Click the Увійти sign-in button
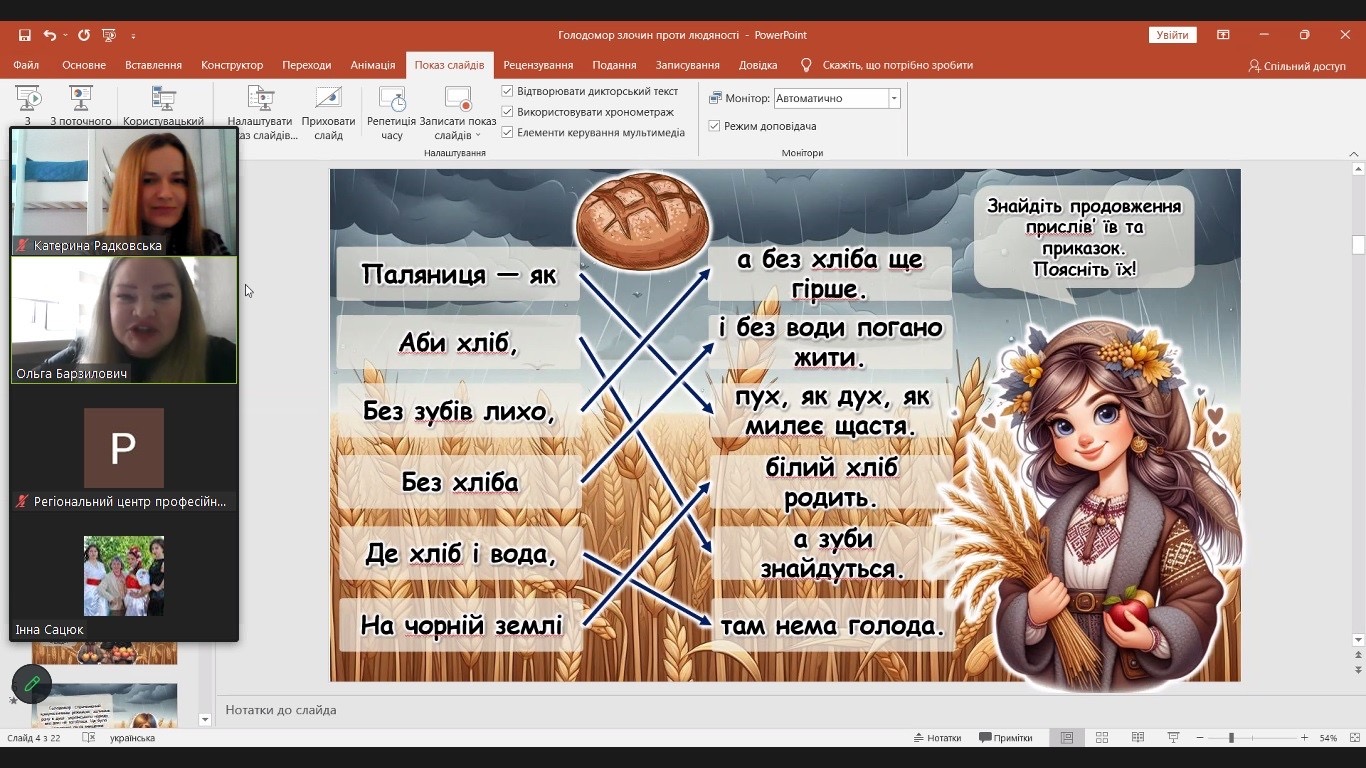 [x=1172, y=35]
